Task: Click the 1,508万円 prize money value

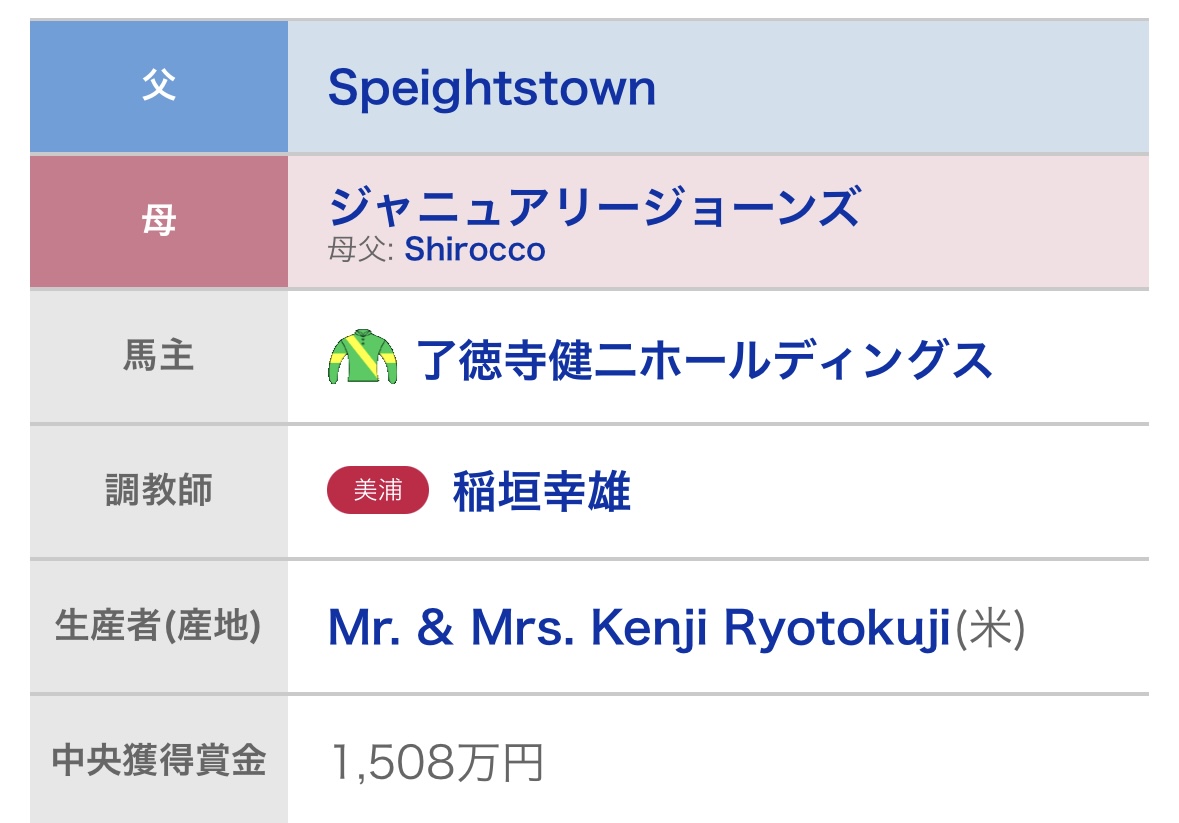Action: [x=436, y=763]
